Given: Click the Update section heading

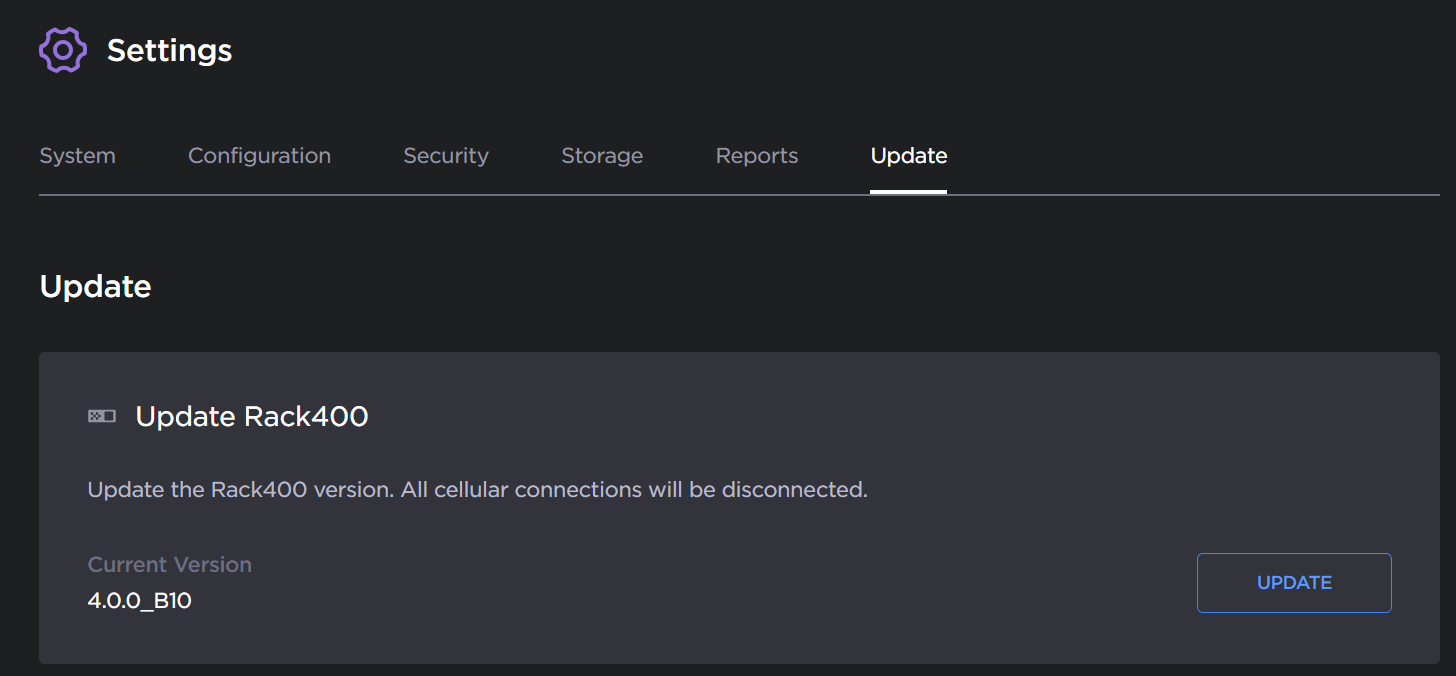Looking at the screenshot, I should (x=95, y=287).
